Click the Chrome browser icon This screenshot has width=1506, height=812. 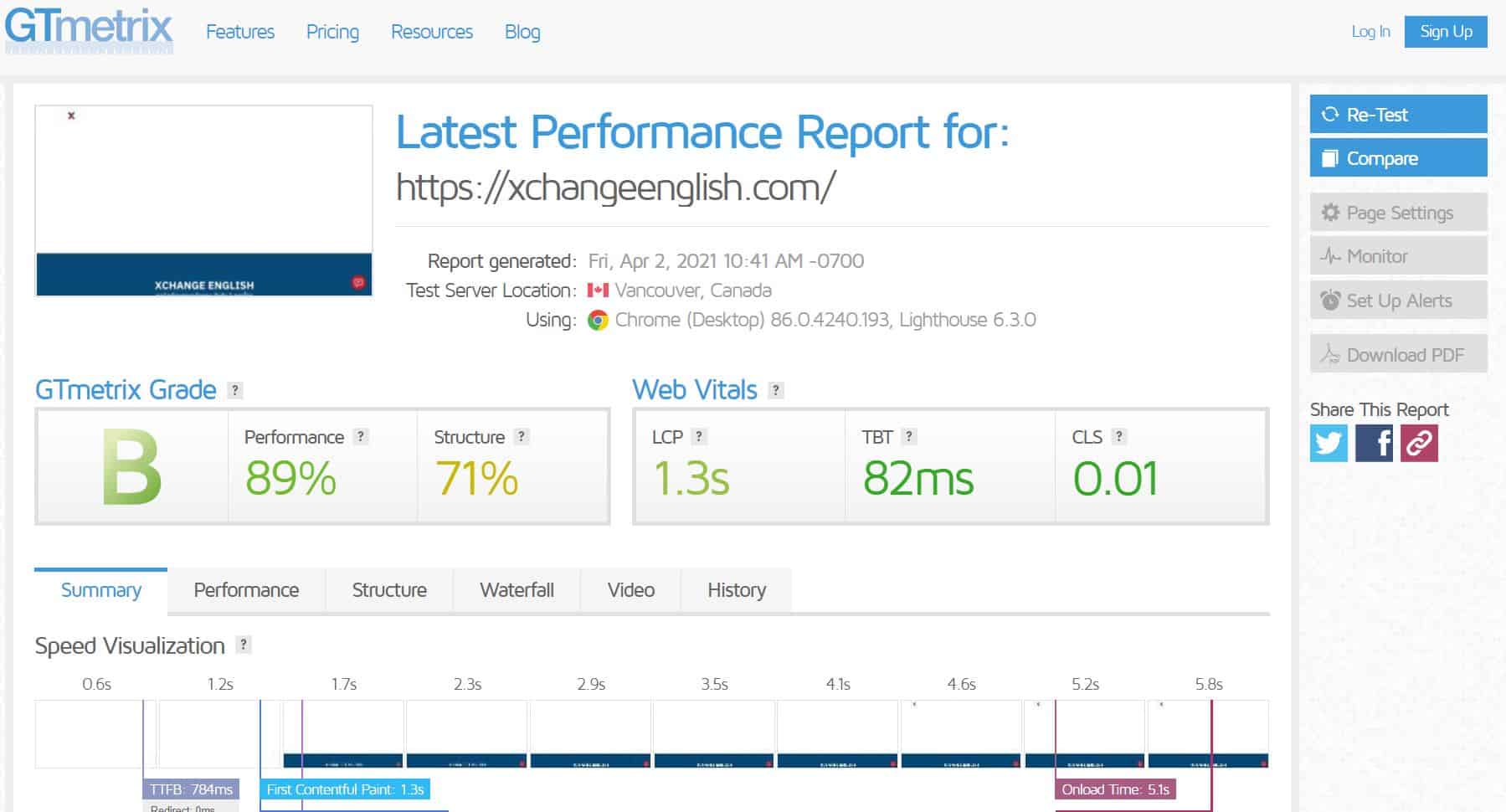pyautogui.click(x=598, y=320)
